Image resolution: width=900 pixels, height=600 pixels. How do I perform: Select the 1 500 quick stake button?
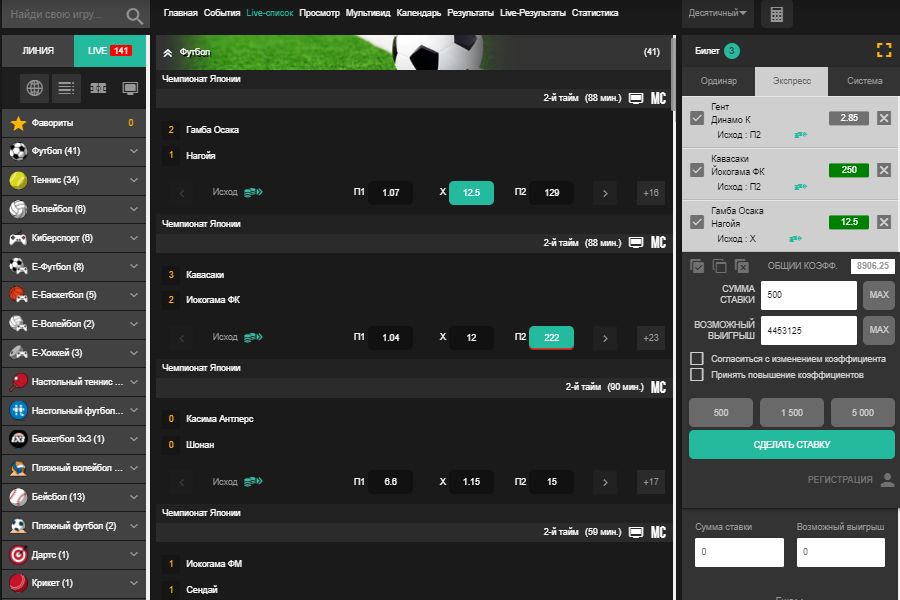[x=791, y=412]
